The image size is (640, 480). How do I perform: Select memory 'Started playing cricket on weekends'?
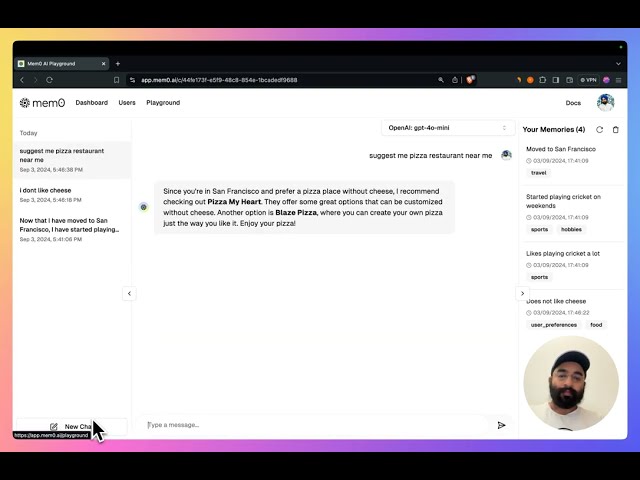pyautogui.click(x=563, y=201)
